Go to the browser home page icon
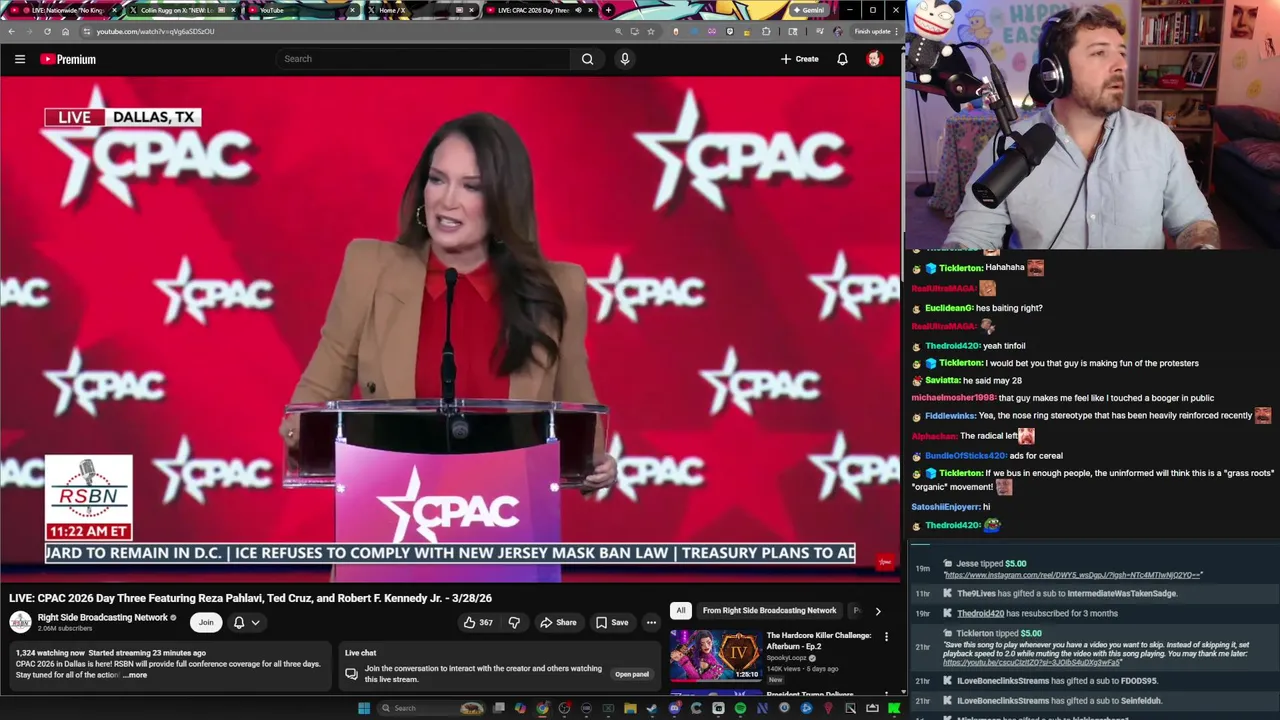The image size is (1280, 720). point(65,31)
